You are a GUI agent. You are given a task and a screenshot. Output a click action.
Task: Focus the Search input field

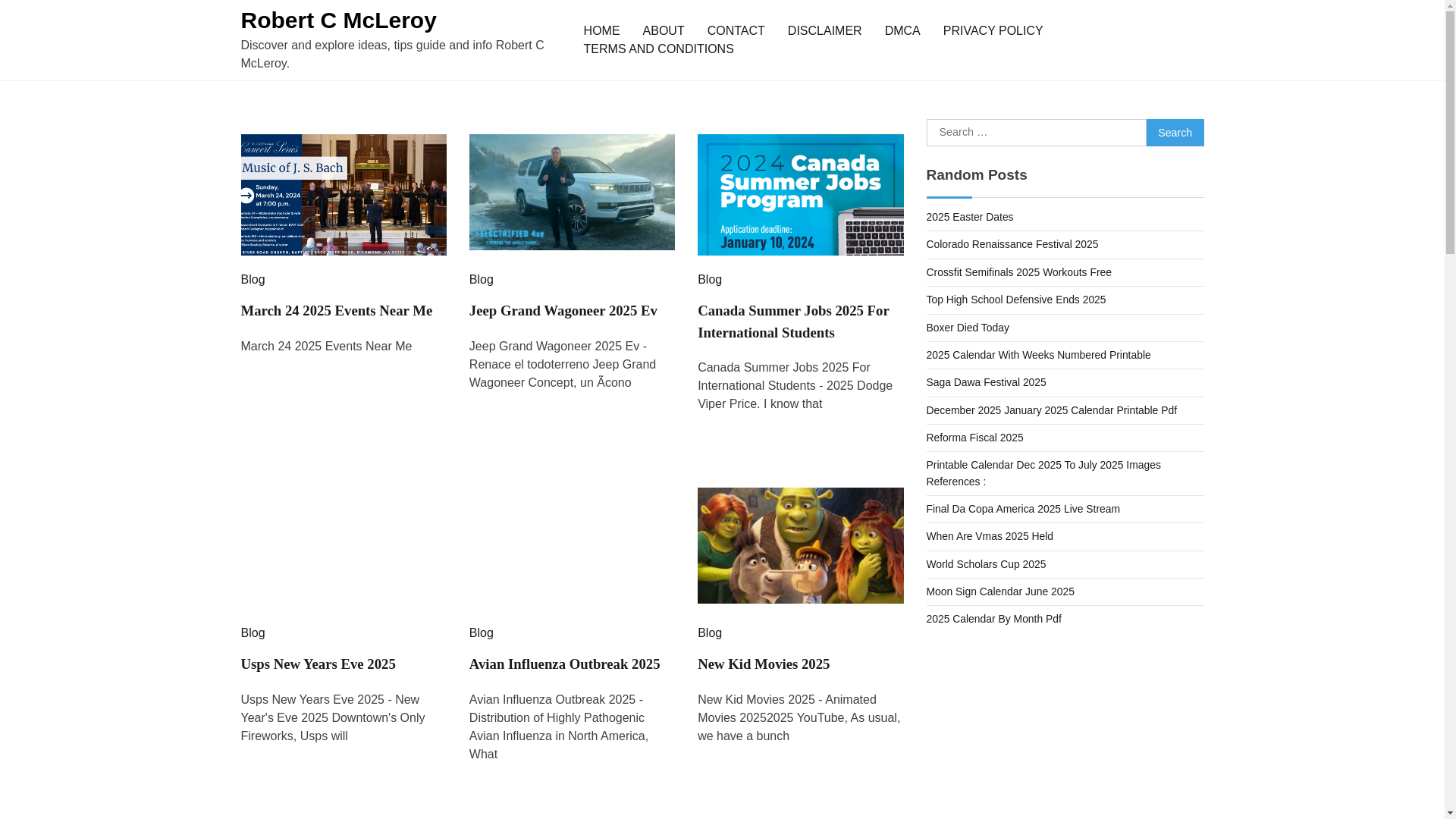1036,133
